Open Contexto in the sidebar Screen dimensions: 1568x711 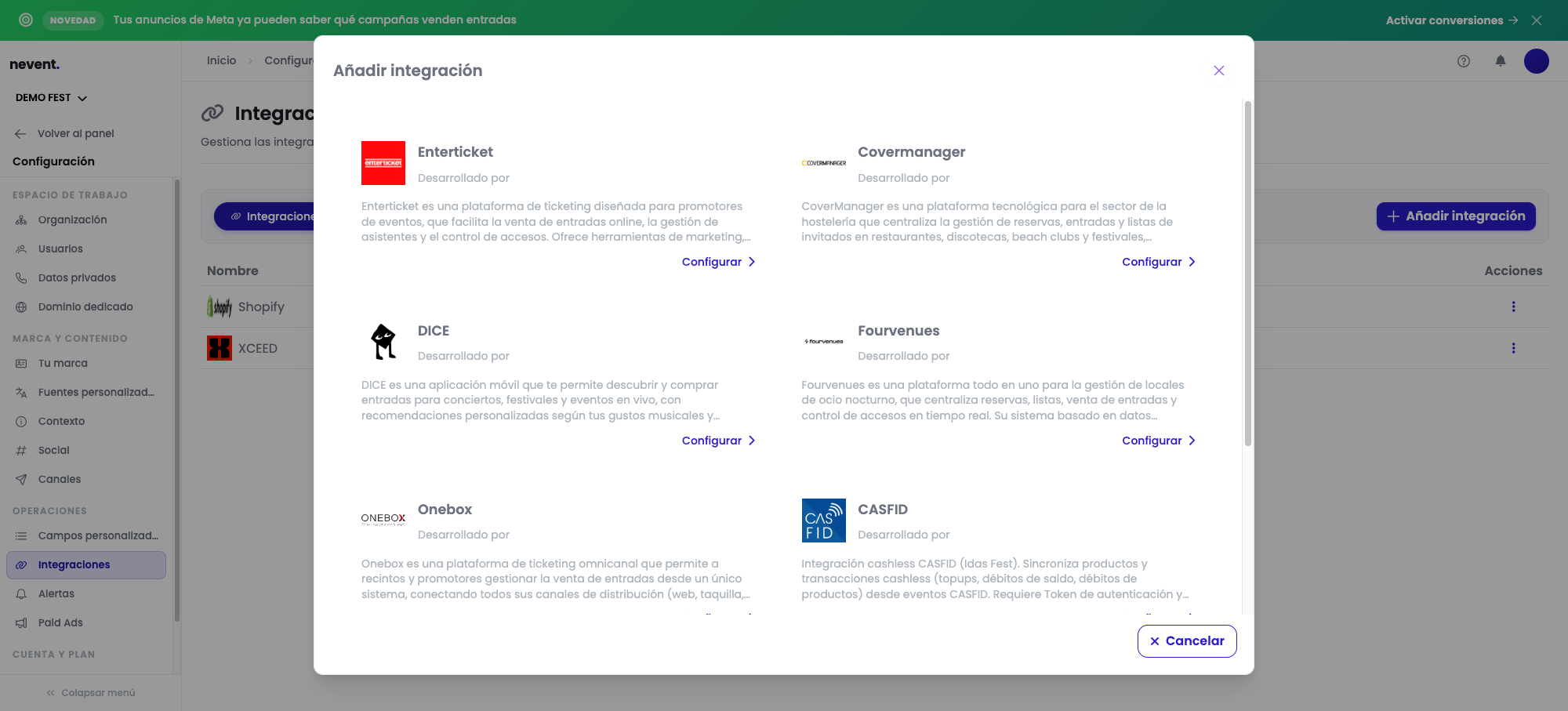point(86,422)
